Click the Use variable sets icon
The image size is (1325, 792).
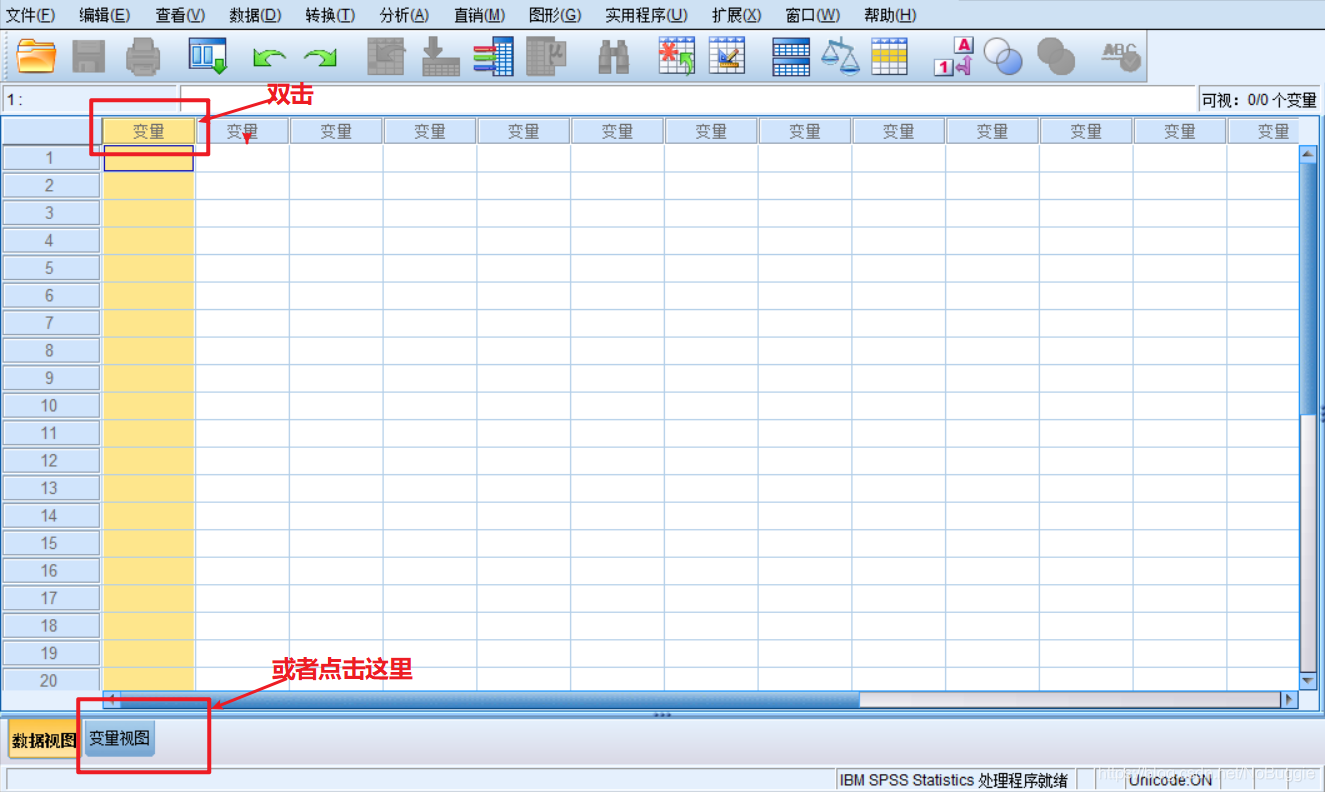coord(1003,56)
